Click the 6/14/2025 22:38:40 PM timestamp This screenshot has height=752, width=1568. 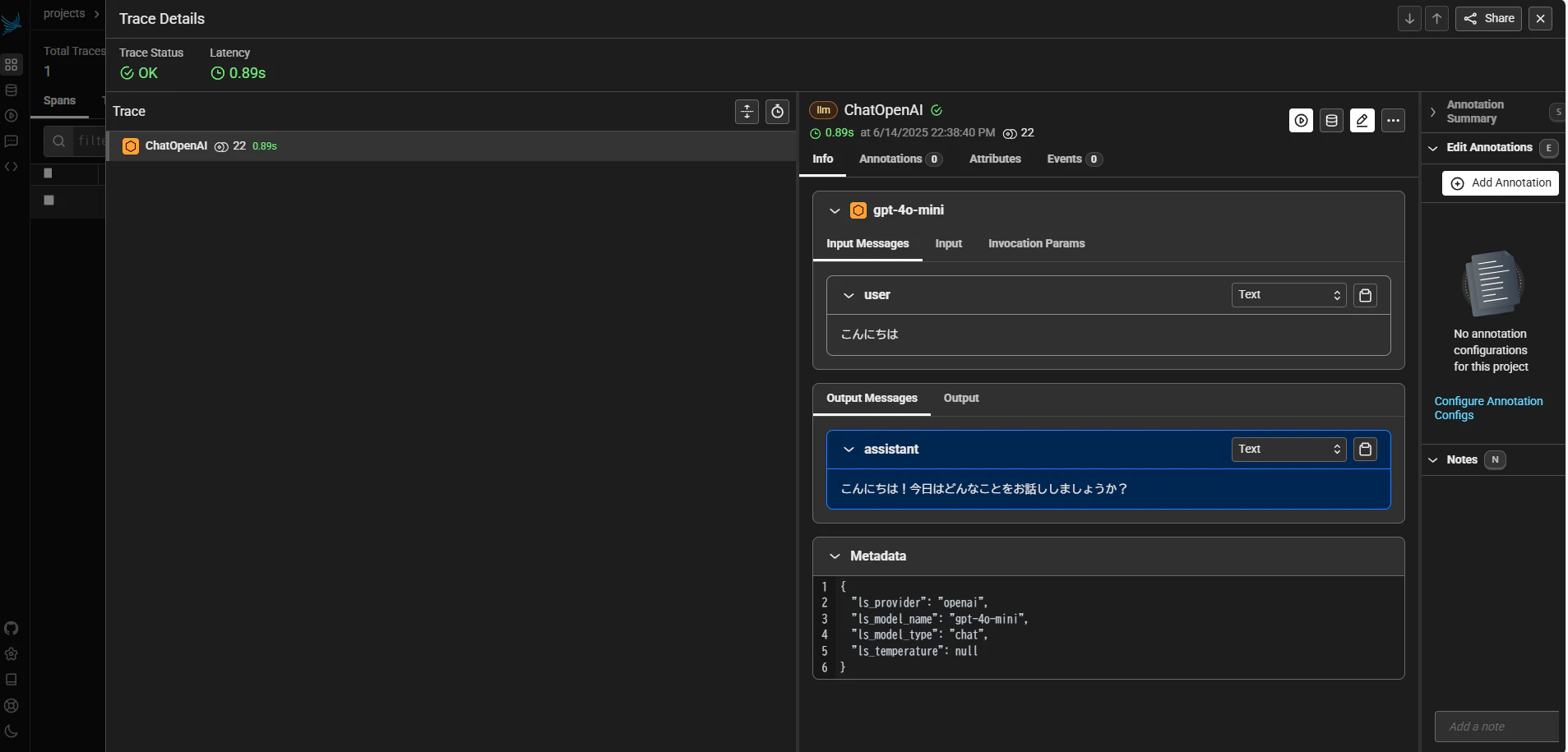tap(934, 133)
